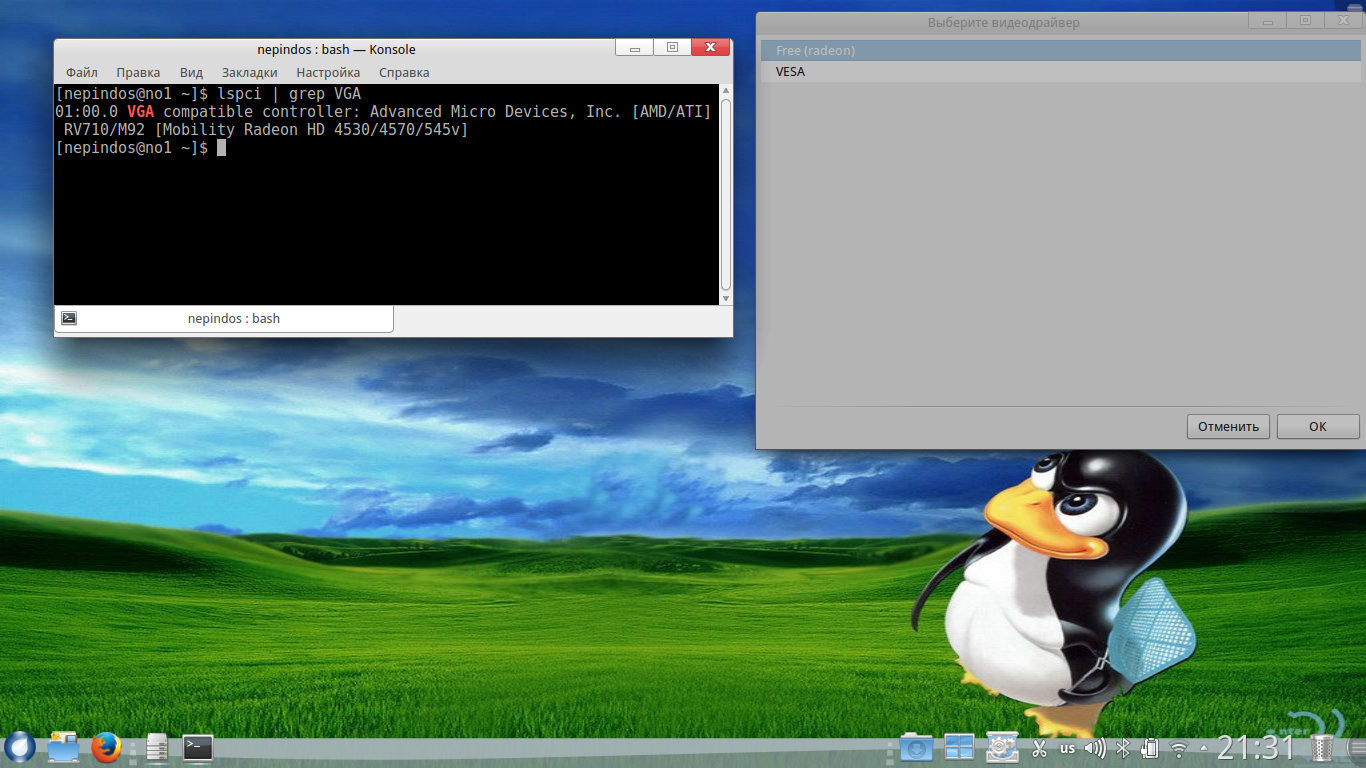Click the Konsole title bar text
Screen dimensions: 1366x768
click(x=336, y=49)
